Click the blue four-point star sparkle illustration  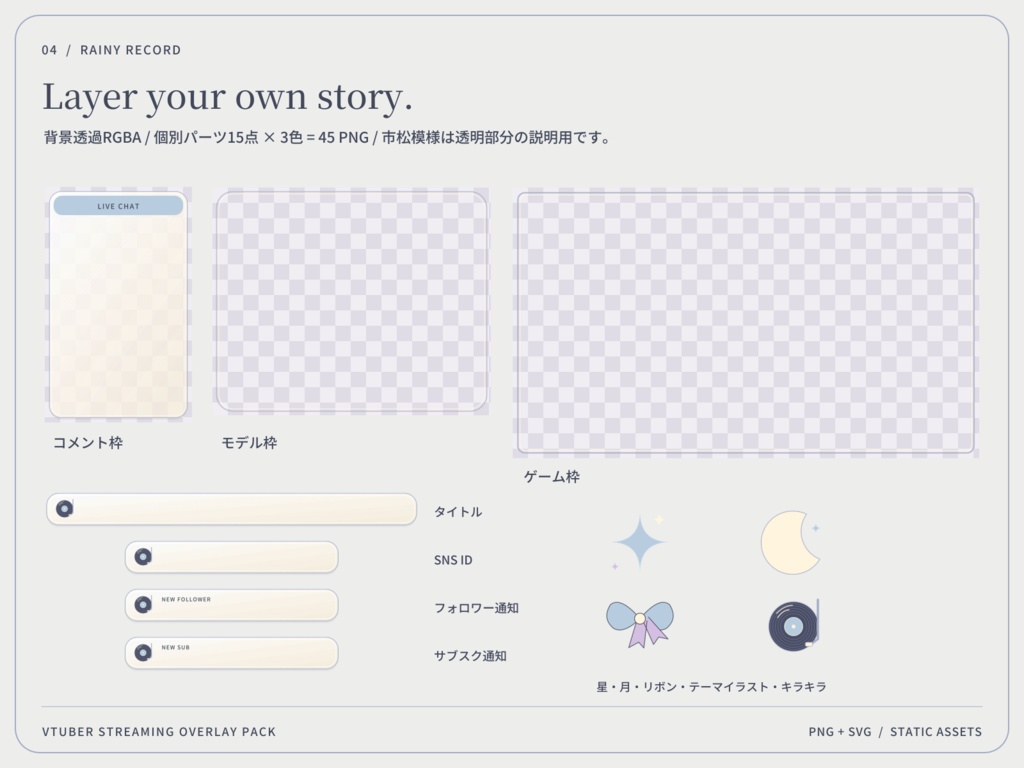coord(639,541)
